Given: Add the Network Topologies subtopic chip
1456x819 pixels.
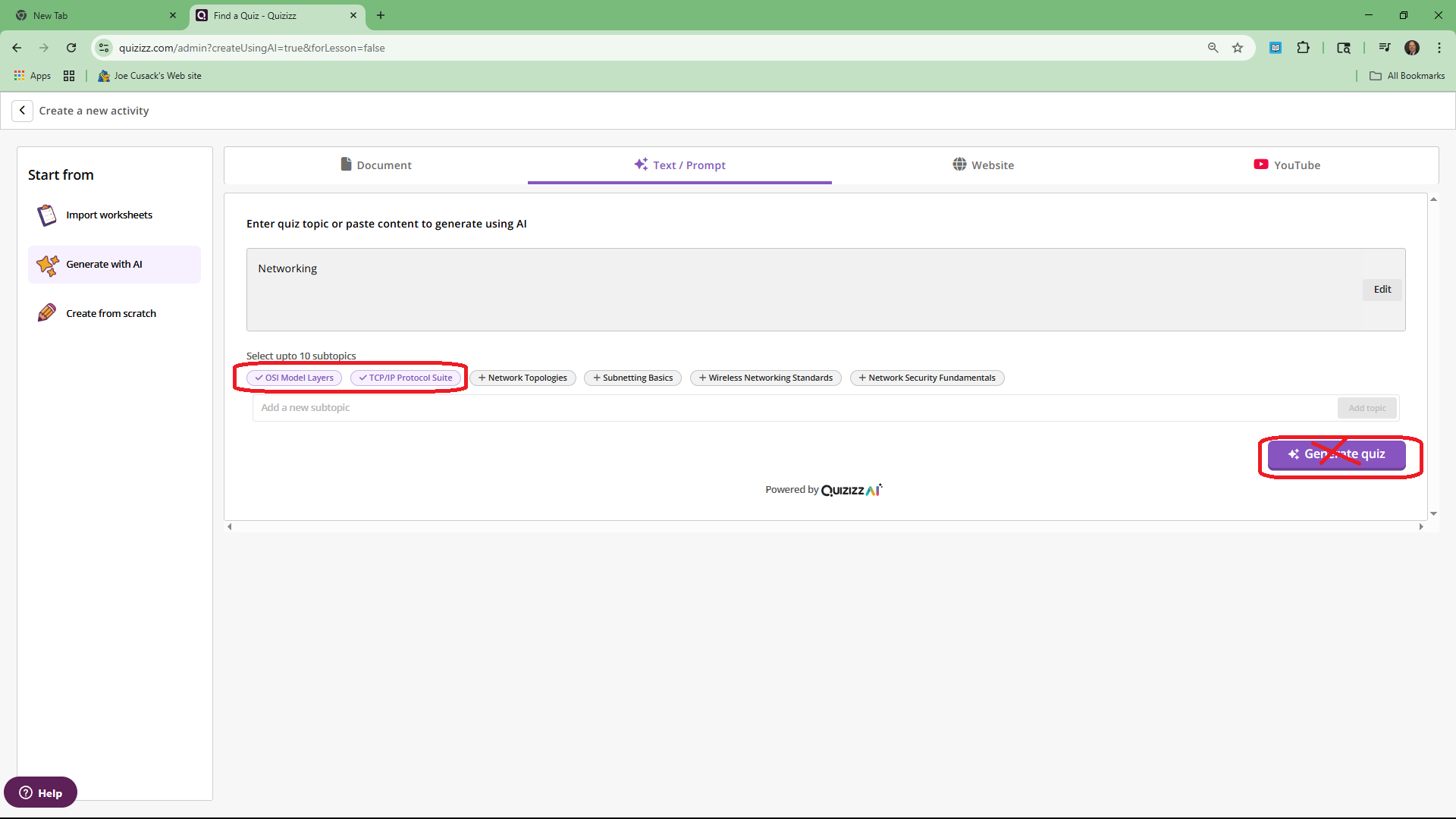Looking at the screenshot, I should [x=522, y=378].
